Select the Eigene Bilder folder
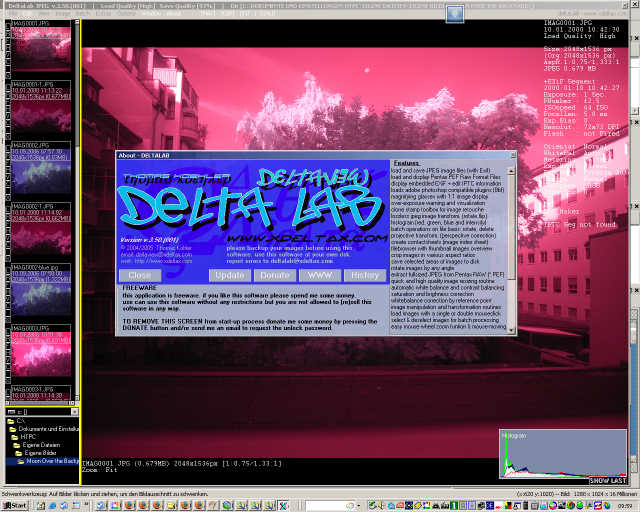 [36, 453]
